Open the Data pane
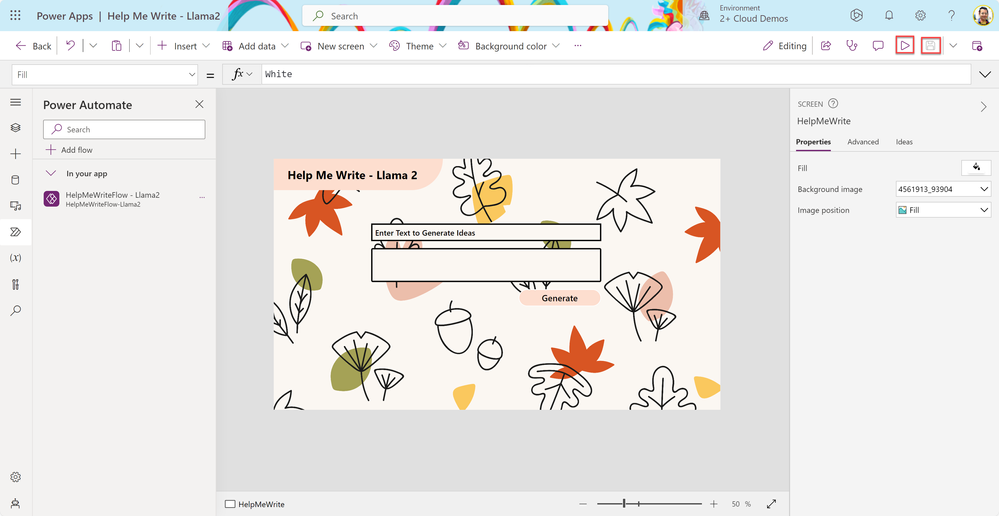Viewport: 999px width, 516px height. pos(16,180)
